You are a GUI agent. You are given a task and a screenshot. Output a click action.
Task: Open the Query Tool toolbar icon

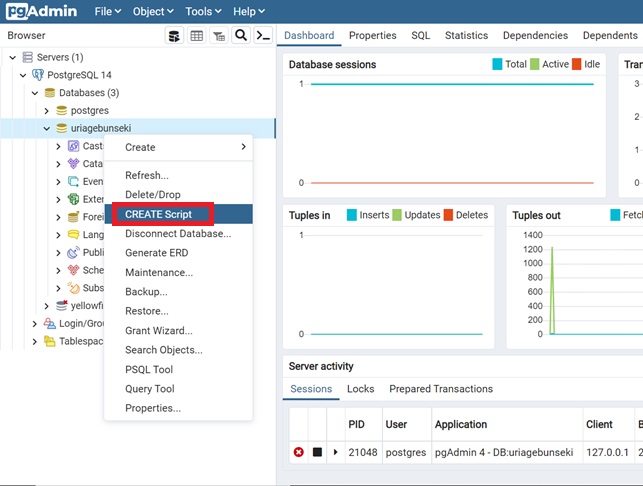tap(174, 36)
